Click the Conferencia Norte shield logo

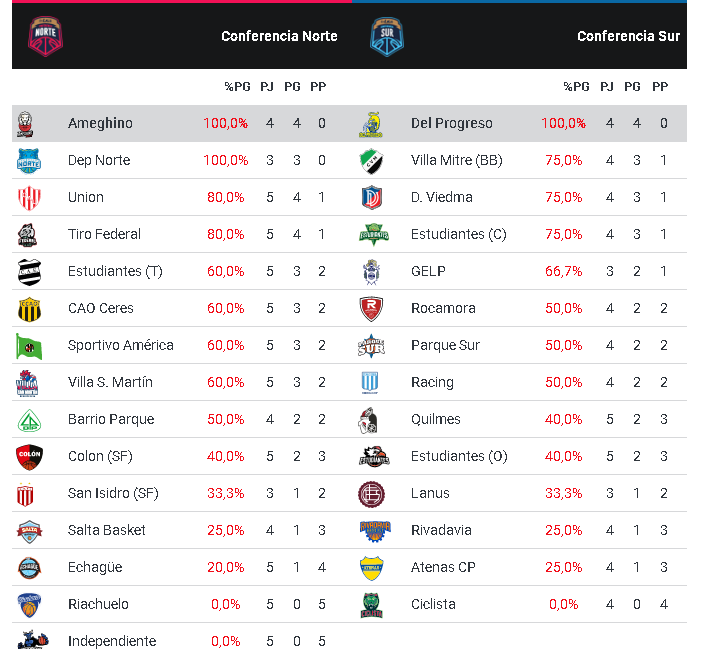tap(46, 35)
